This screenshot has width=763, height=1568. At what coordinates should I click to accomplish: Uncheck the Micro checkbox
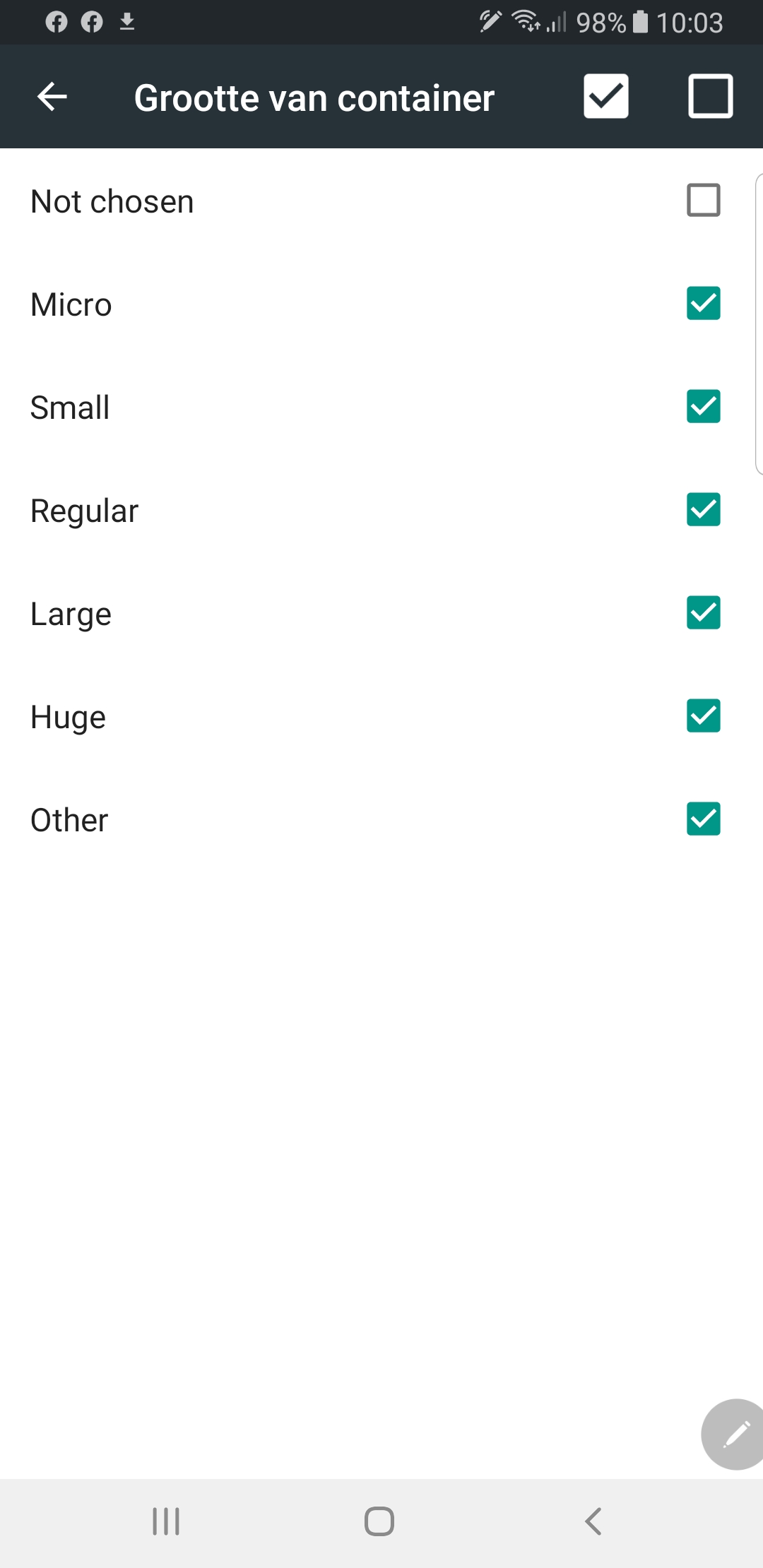[703, 304]
